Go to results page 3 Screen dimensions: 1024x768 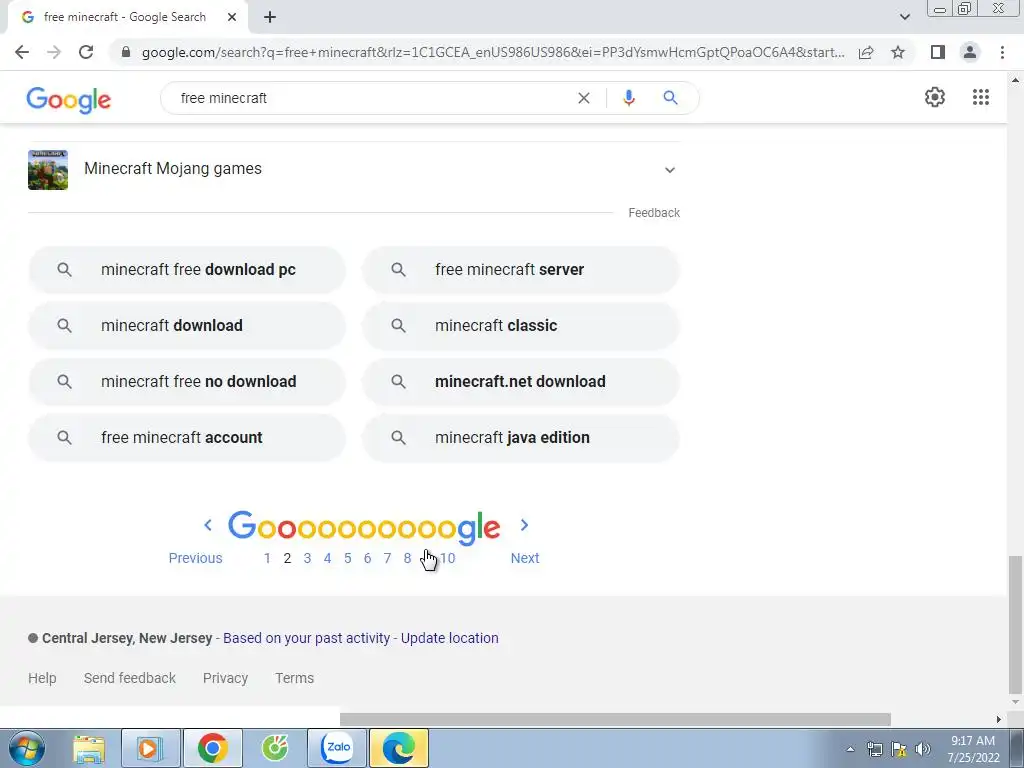click(307, 558)
